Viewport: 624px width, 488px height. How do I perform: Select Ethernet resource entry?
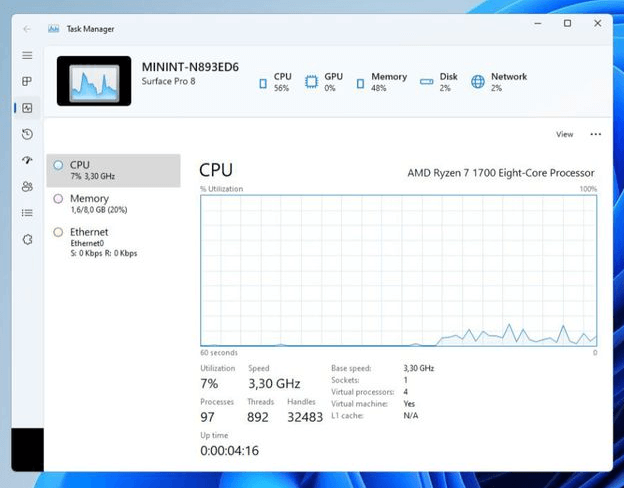pos(113,242)
